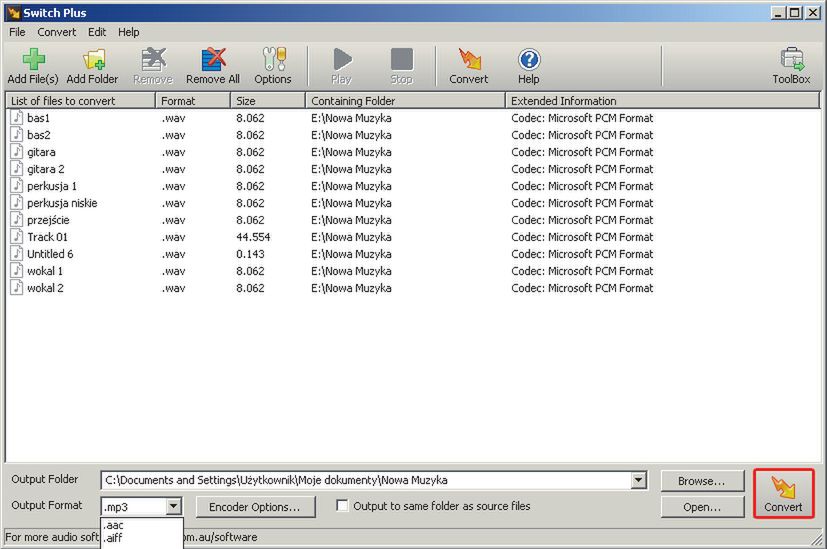The image size is (827, 549).
Task: Click the 0.143 size value
Action: [251, 254]
